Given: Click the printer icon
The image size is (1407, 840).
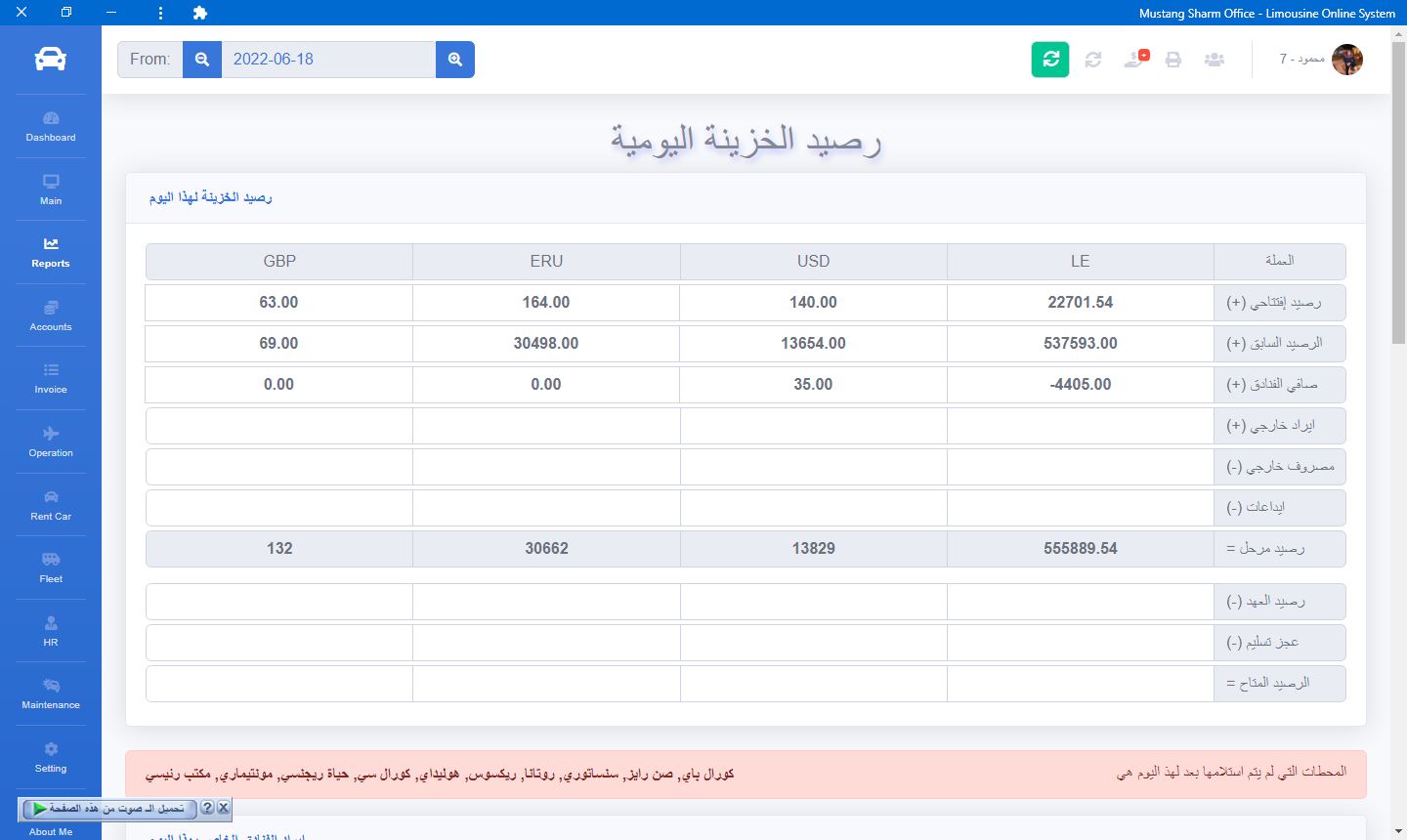Looking at the screenshot, I should click(1173, 60).
